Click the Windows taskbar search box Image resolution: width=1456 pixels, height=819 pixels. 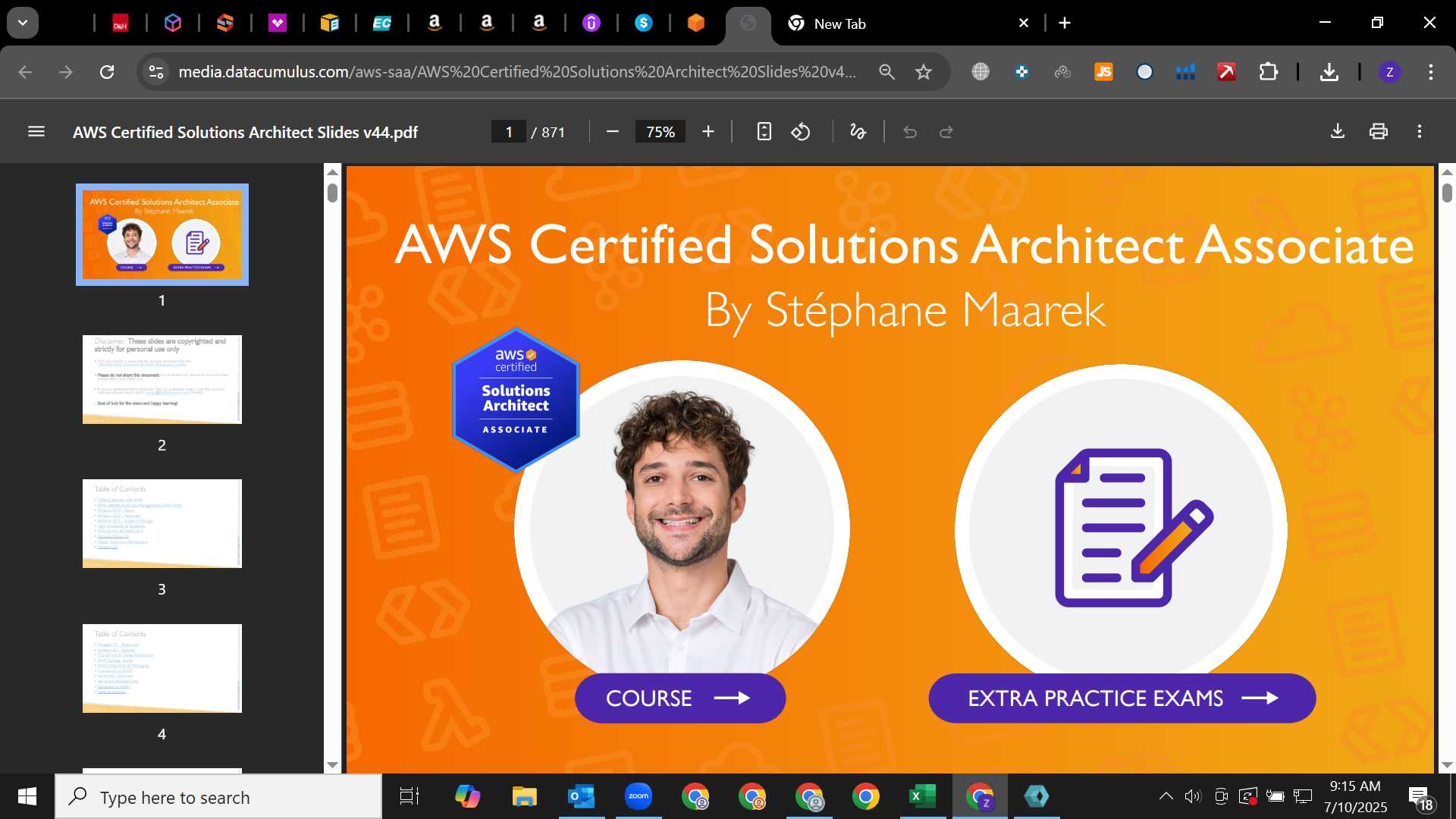click(218, 797)
